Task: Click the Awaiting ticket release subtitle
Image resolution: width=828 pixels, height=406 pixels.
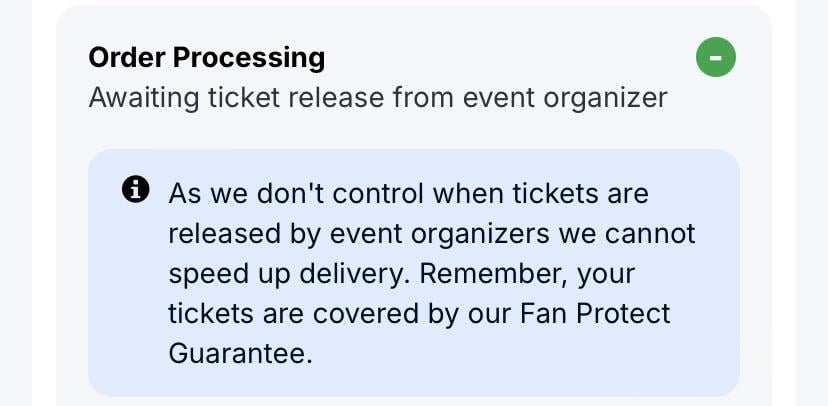Action: (x=377, y=98)
